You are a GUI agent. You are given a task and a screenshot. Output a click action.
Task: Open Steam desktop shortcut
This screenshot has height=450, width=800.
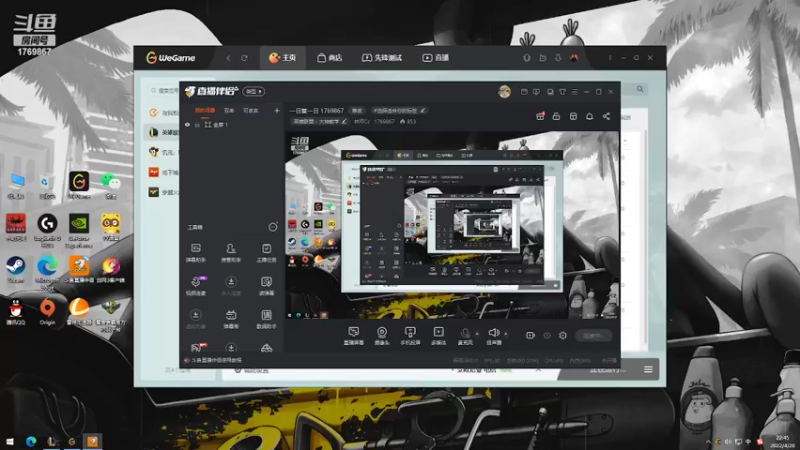pyautogui.click(x=15, y=270)
